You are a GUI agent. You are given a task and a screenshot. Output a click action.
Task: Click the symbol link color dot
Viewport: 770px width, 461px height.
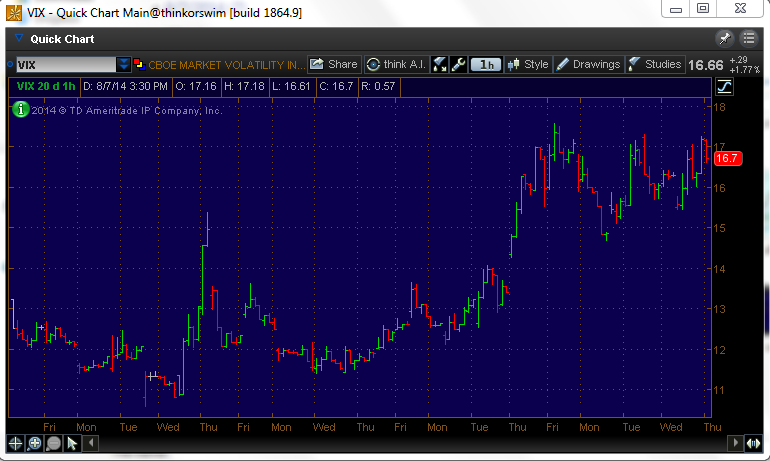(x=10, y=64)
